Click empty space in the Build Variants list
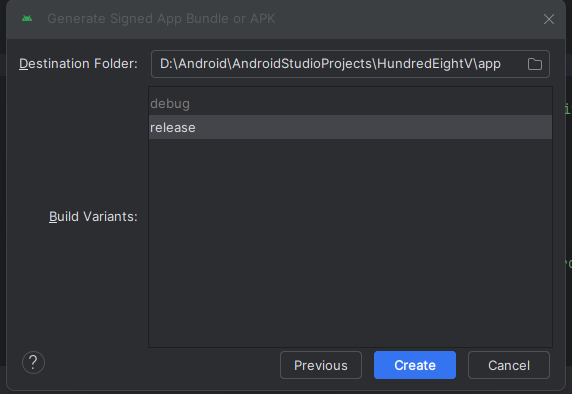The image size is (572, 394). tap(350, 243)
